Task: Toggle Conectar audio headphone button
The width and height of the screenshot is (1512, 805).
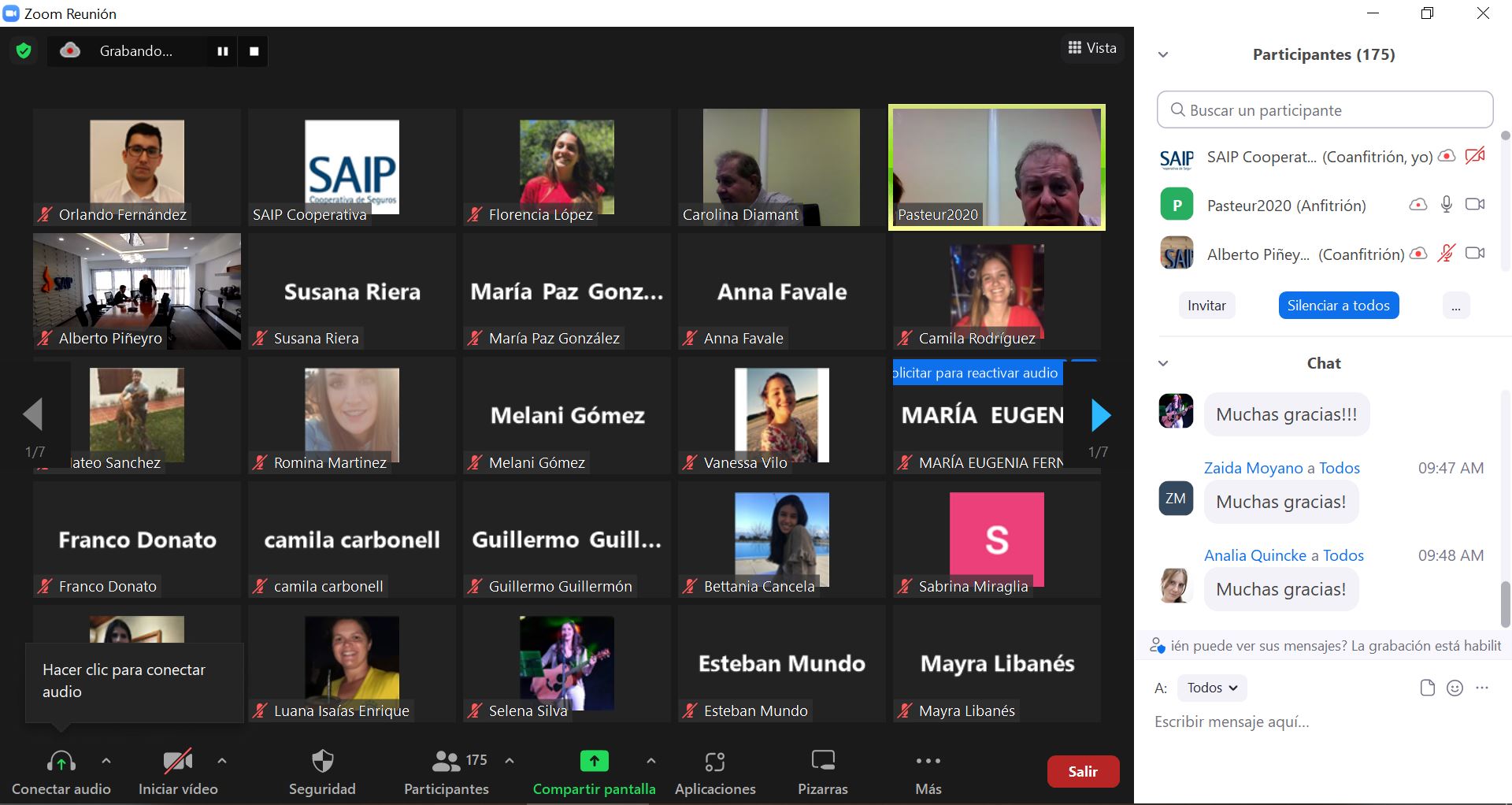Action: (x=61, y=762)
